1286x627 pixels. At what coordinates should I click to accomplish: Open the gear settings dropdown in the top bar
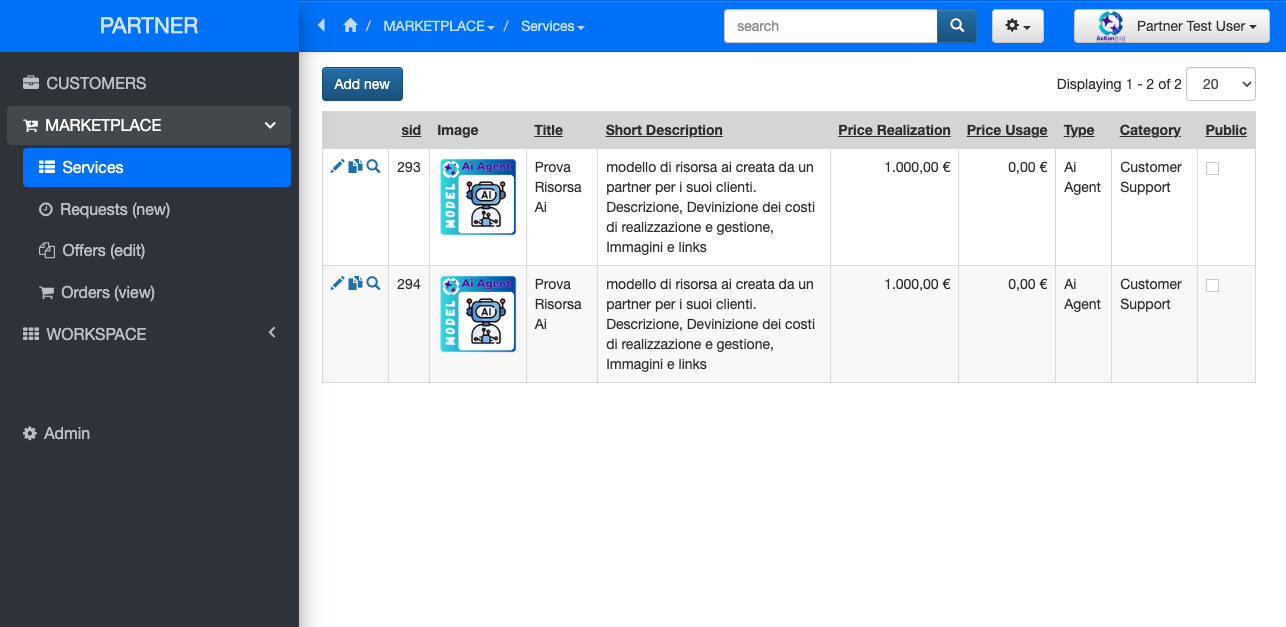pos(1018,26)
